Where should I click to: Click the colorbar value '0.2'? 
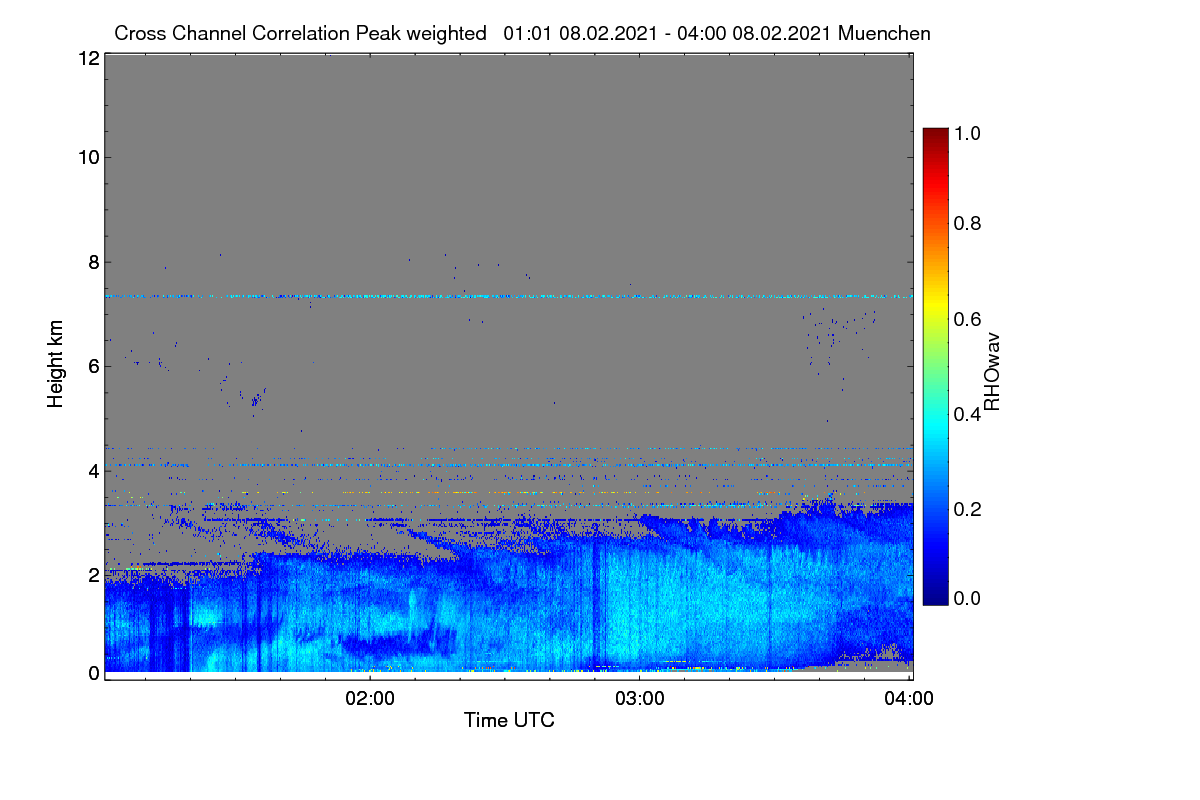click(x=968, y=508)
